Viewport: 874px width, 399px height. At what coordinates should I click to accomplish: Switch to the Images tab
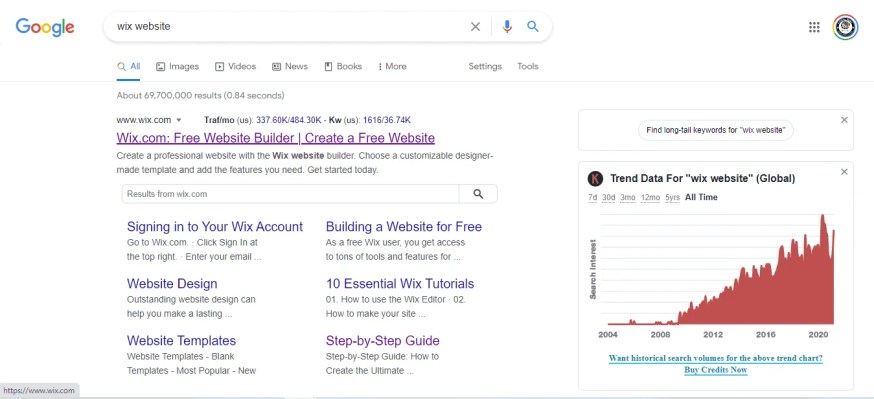click(177, 66)
